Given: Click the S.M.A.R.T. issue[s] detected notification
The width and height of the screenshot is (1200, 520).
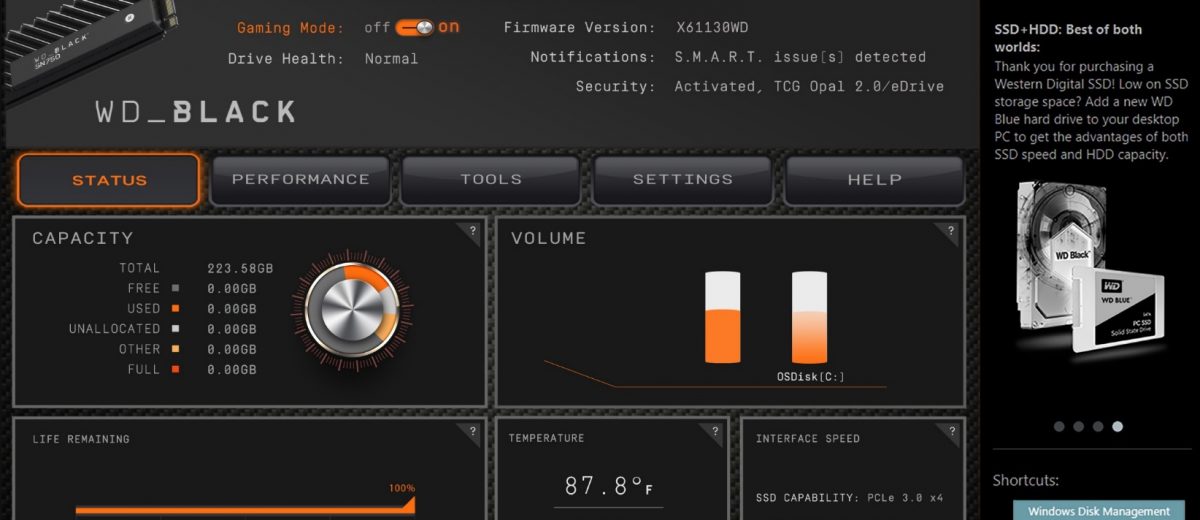Looking at the screenshot, I should pos(800,57).
